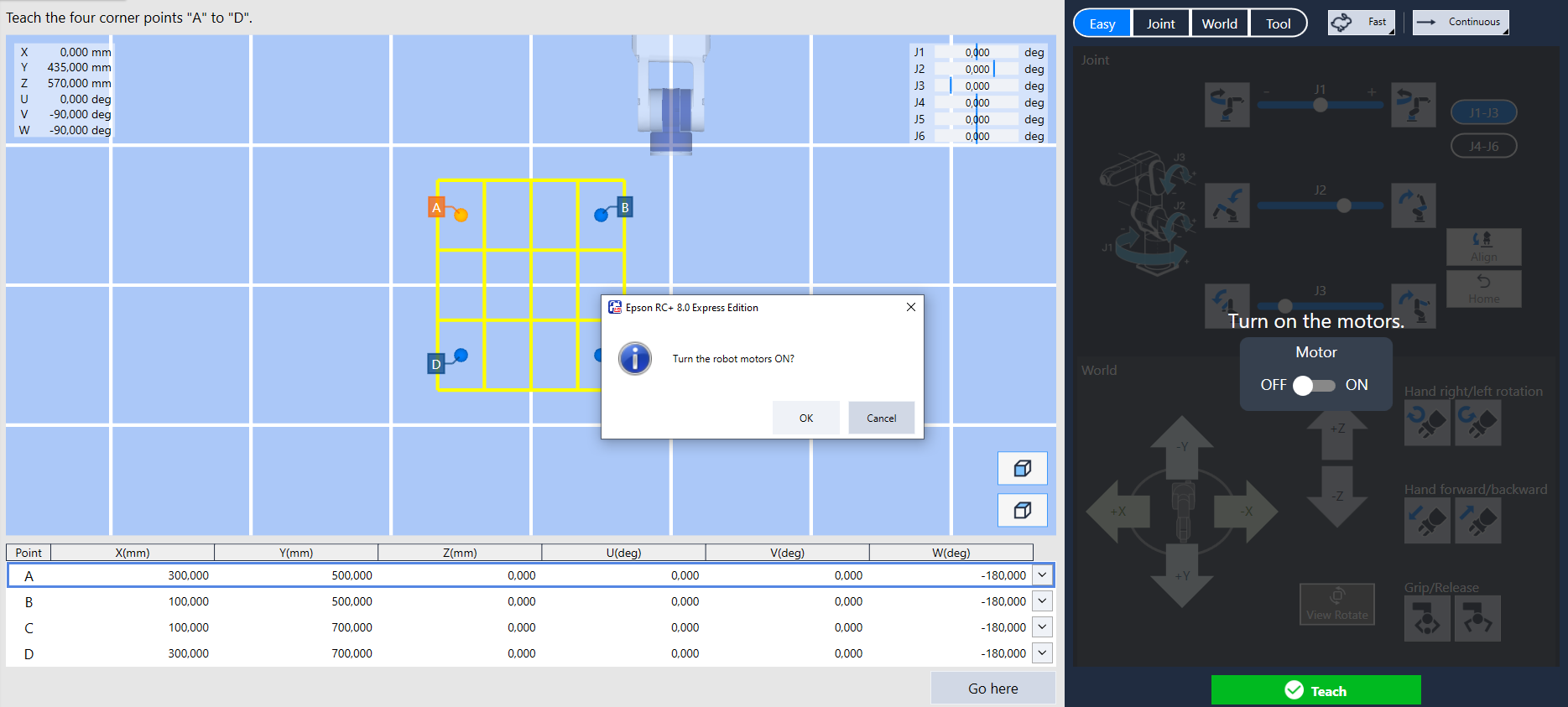Click the upper 3D cube view button
Screen dimensions: 1568x707
click(x=1023, y=468)
